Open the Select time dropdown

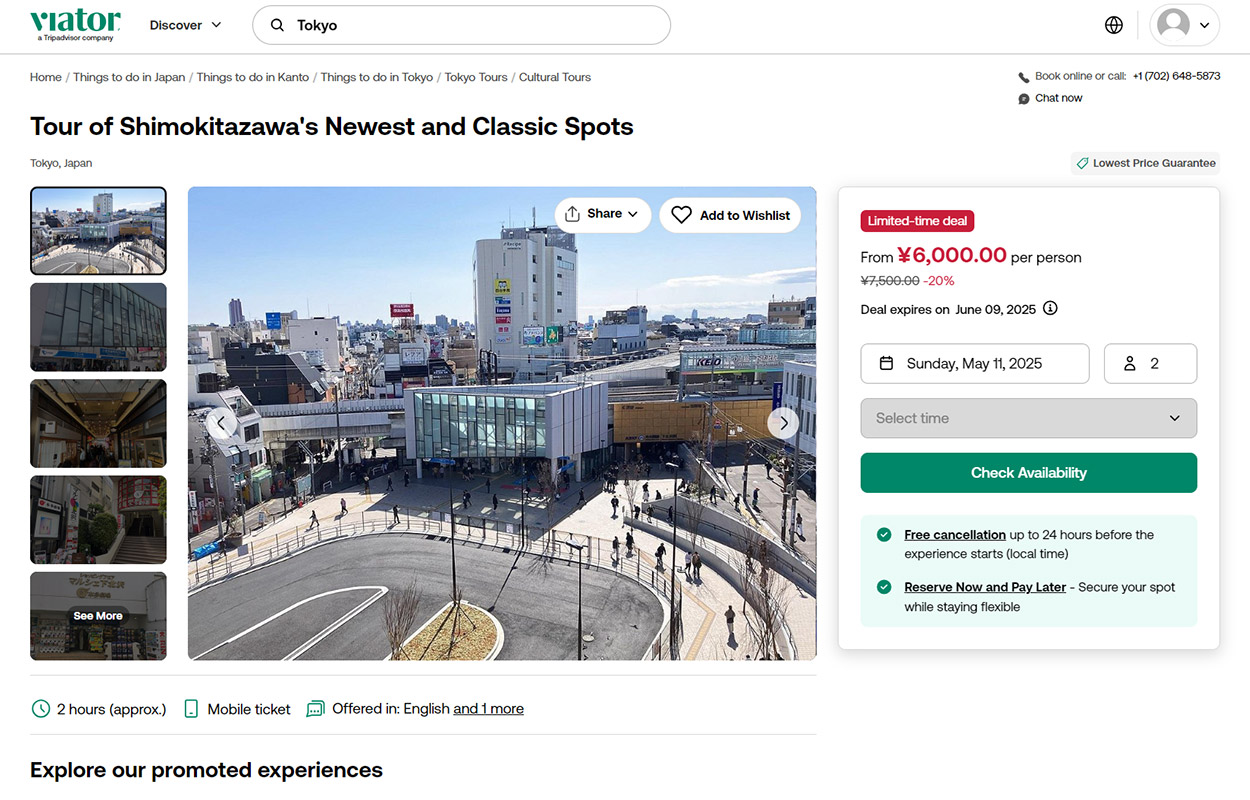click(1028, 418)
